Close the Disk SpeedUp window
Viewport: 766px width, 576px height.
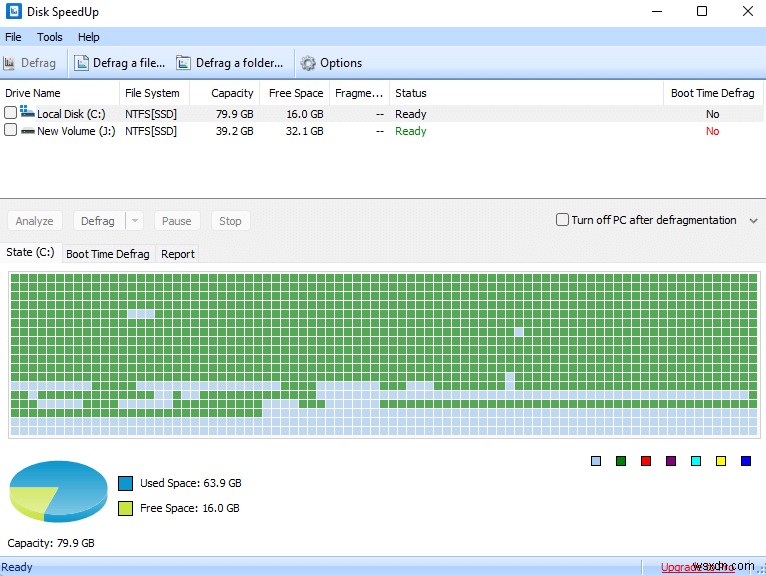(747, 11)
